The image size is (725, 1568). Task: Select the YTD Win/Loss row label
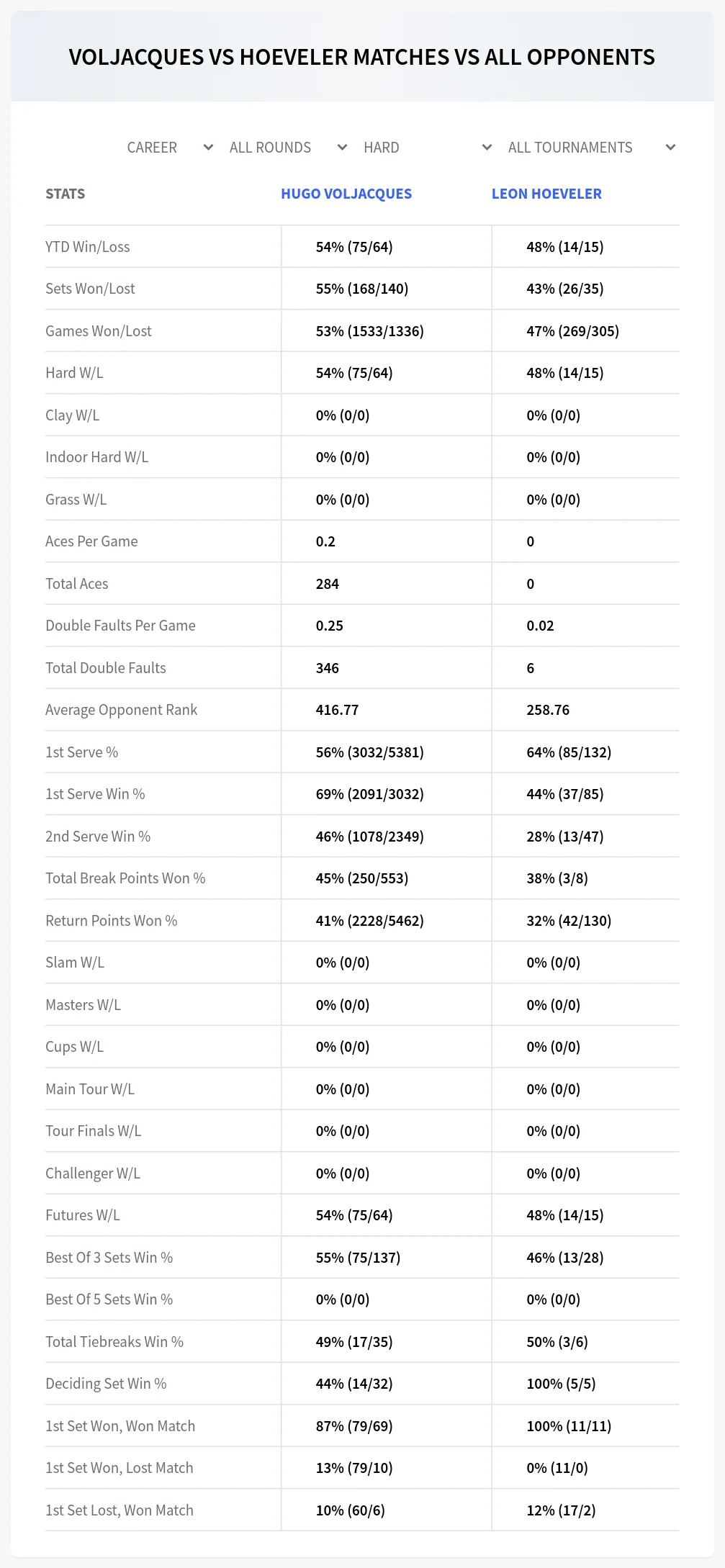(x=88, y=247)
